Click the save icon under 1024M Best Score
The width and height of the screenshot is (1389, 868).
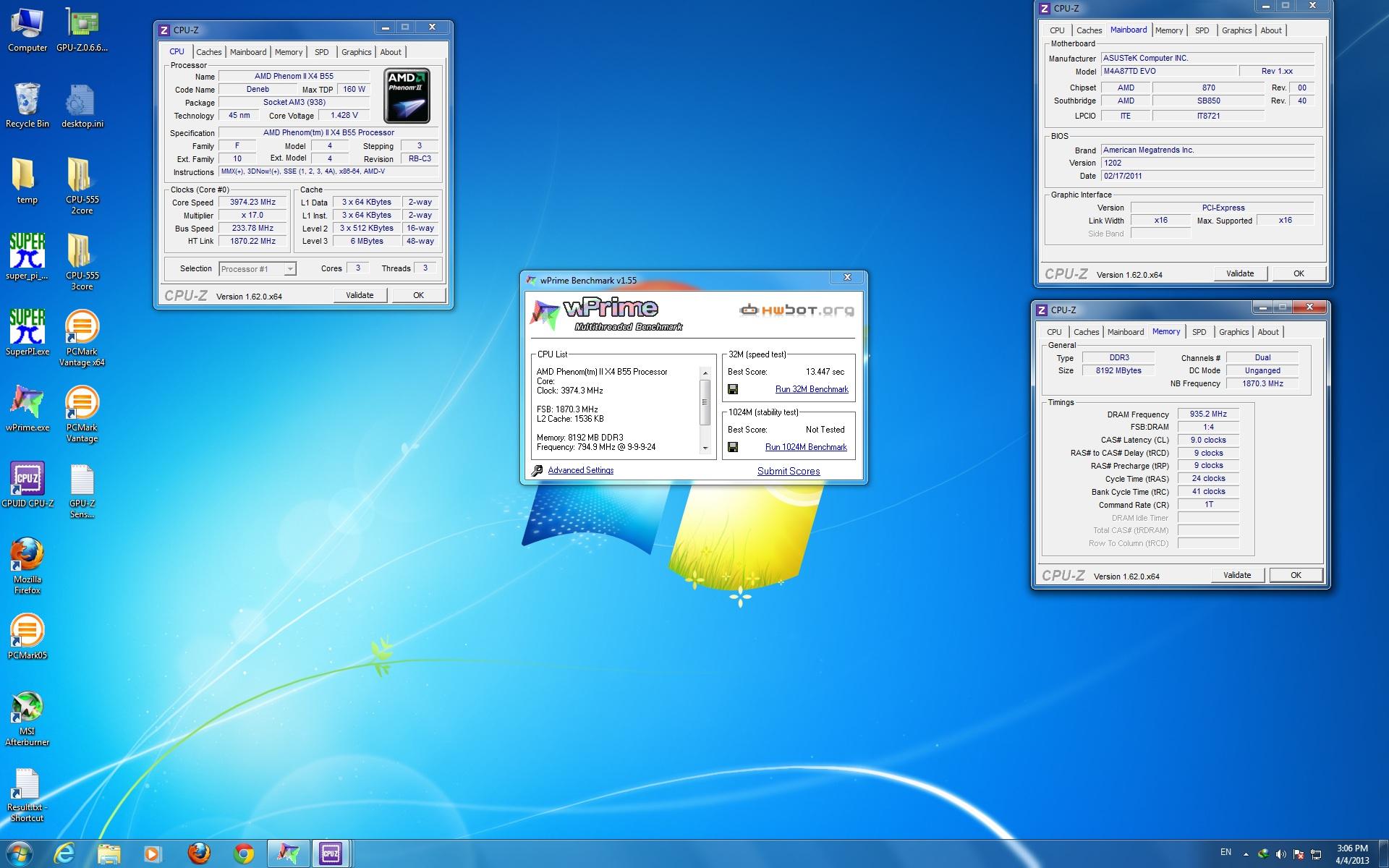733,447
